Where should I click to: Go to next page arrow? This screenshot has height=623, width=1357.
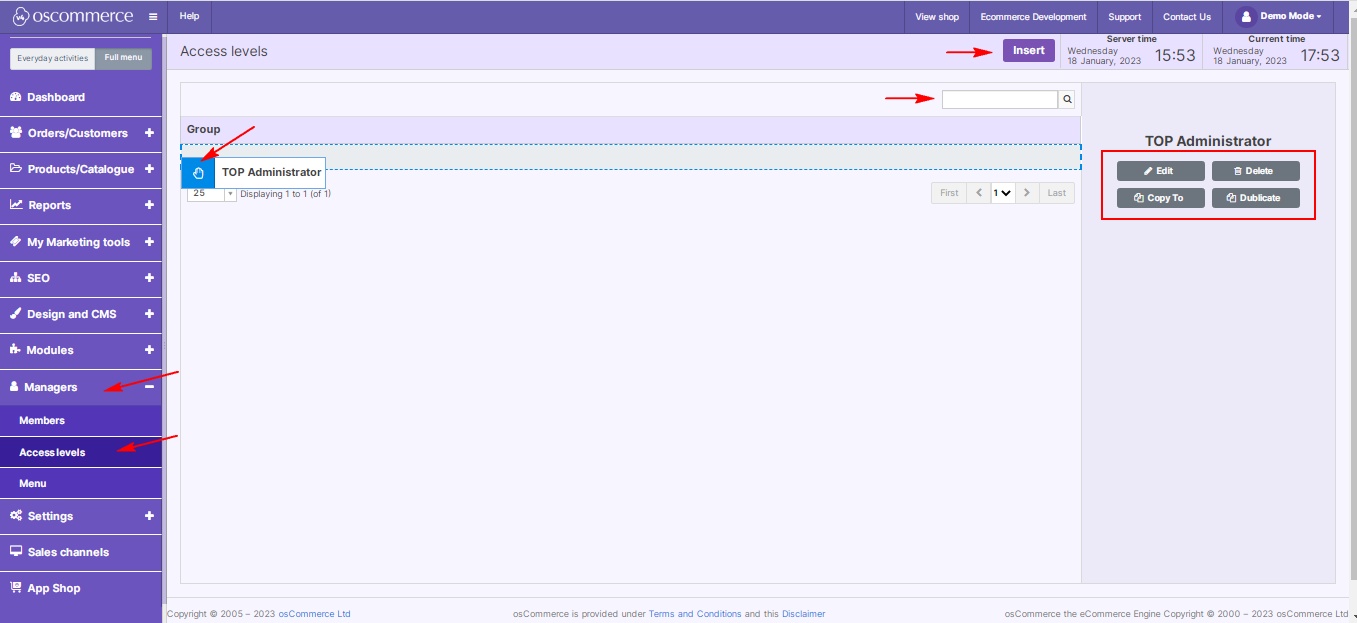point(1027,193)
